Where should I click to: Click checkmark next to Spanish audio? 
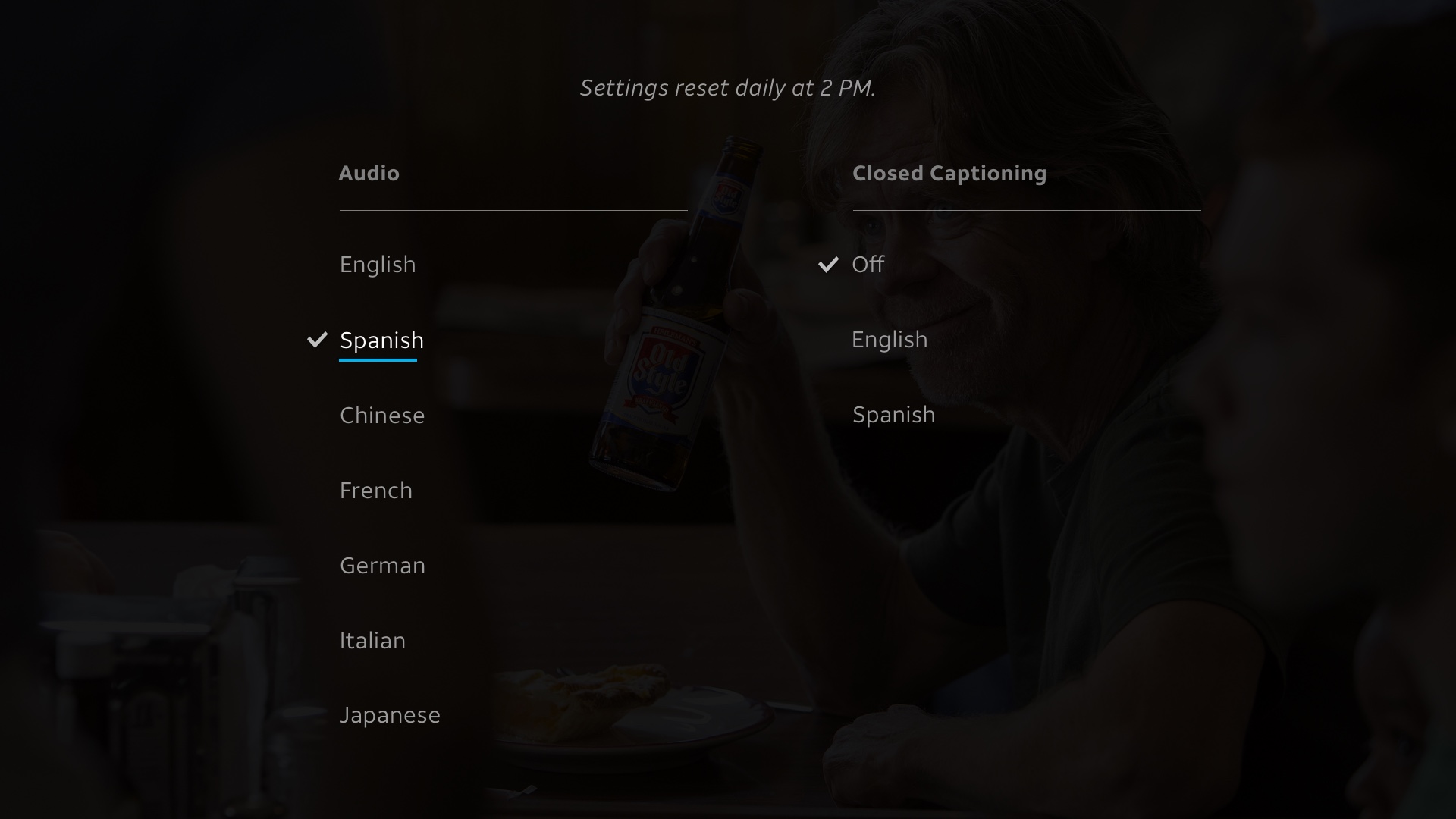(317, 340)
